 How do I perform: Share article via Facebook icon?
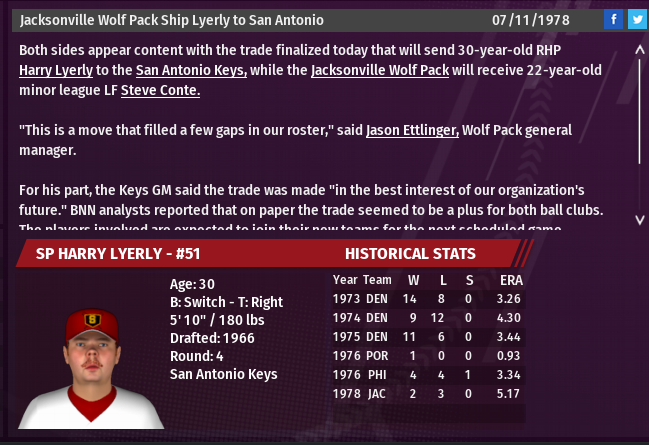613,19
